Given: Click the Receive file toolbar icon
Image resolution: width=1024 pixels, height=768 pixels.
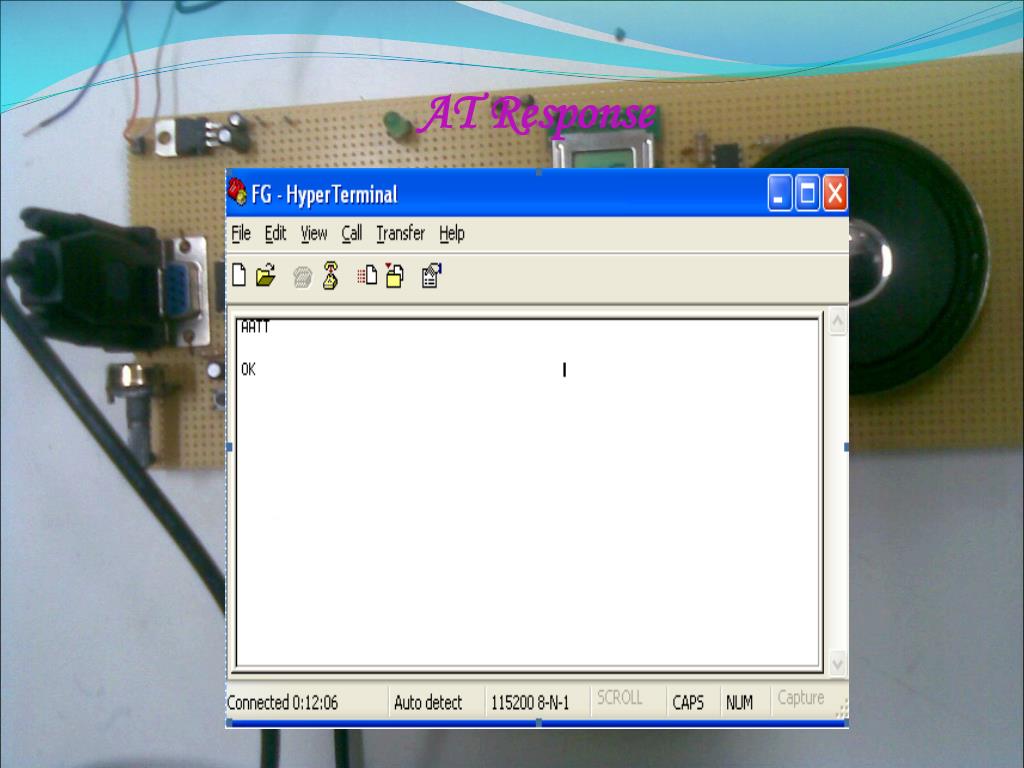Looking at the screenshot, I should click(x=394, y=275).
